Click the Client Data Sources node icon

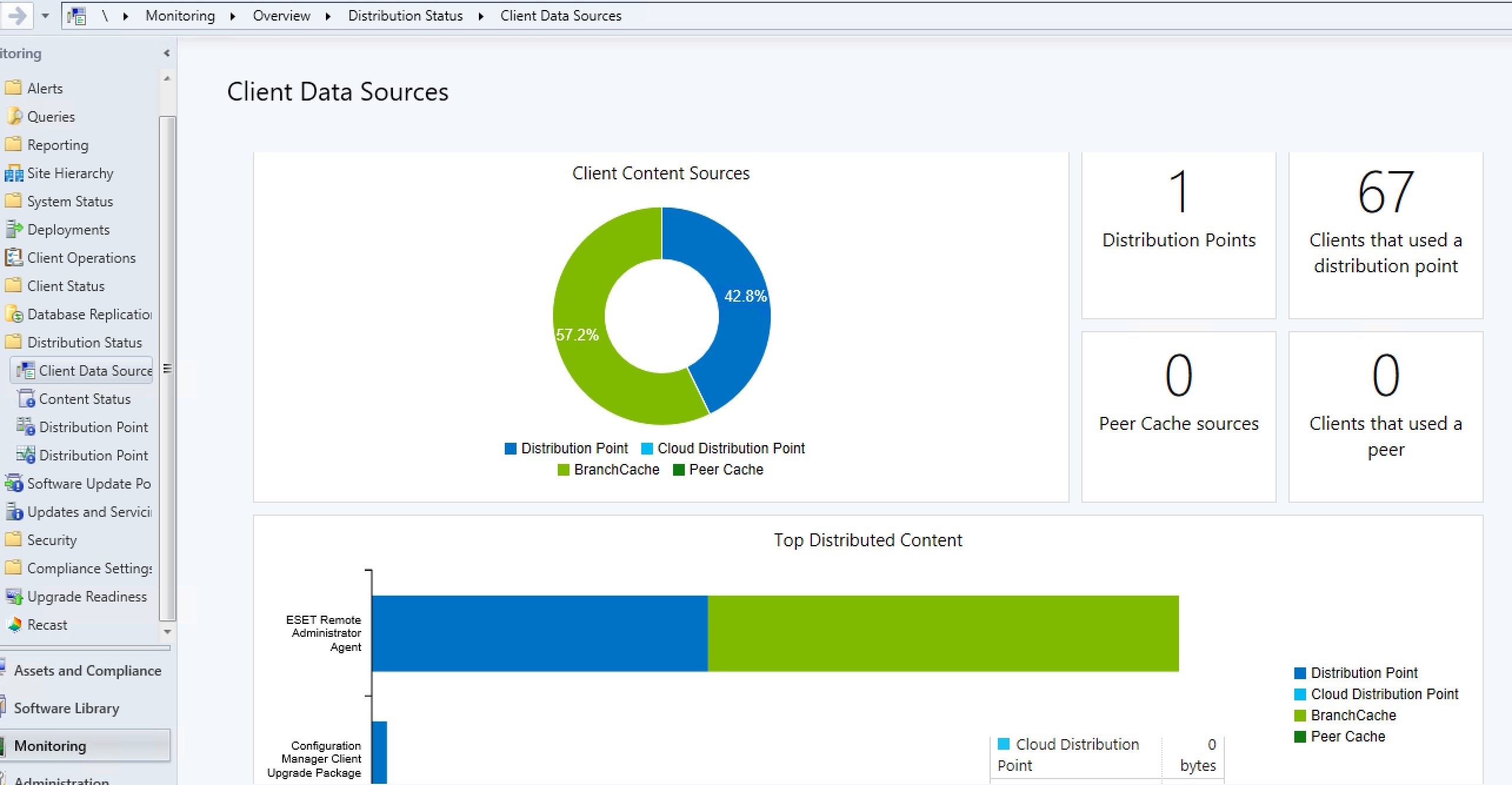25,370
